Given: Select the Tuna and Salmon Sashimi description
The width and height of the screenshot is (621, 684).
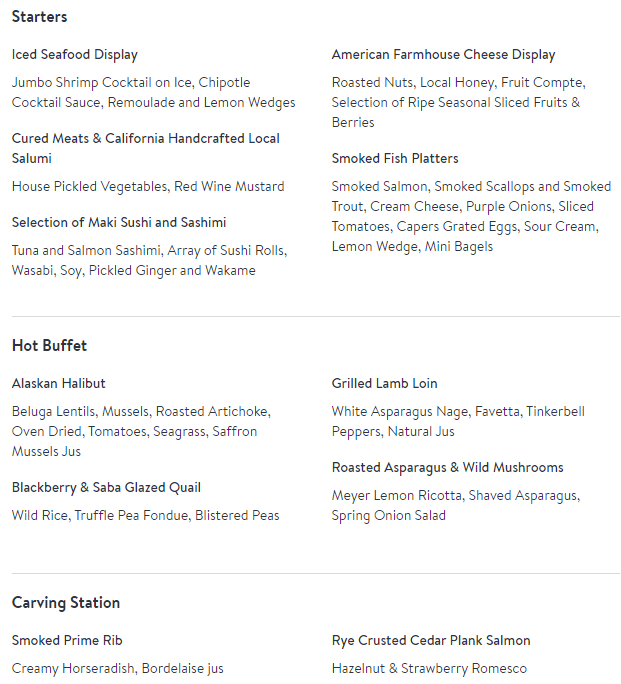Looking at the screenshot, I should [x=149, y=261].
